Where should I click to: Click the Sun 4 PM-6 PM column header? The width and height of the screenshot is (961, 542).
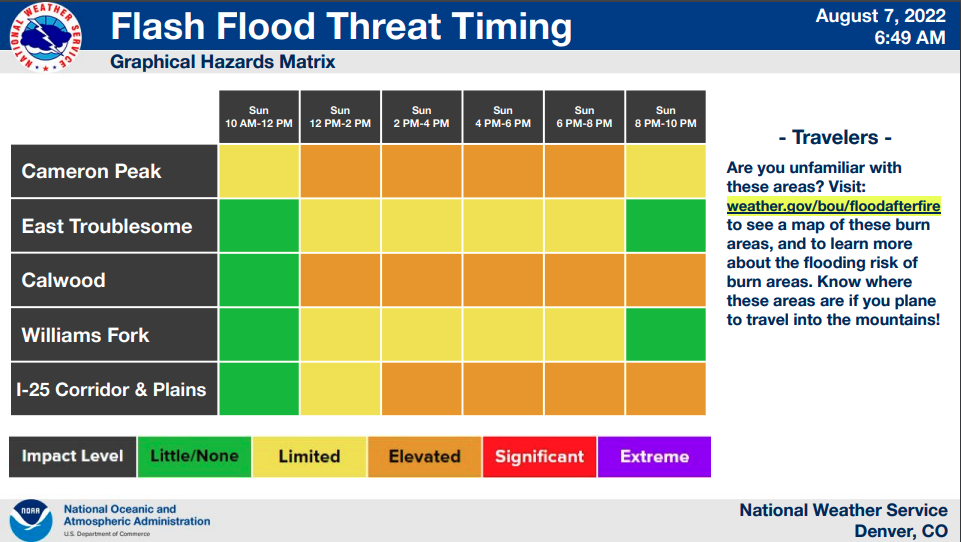[503, 117]
